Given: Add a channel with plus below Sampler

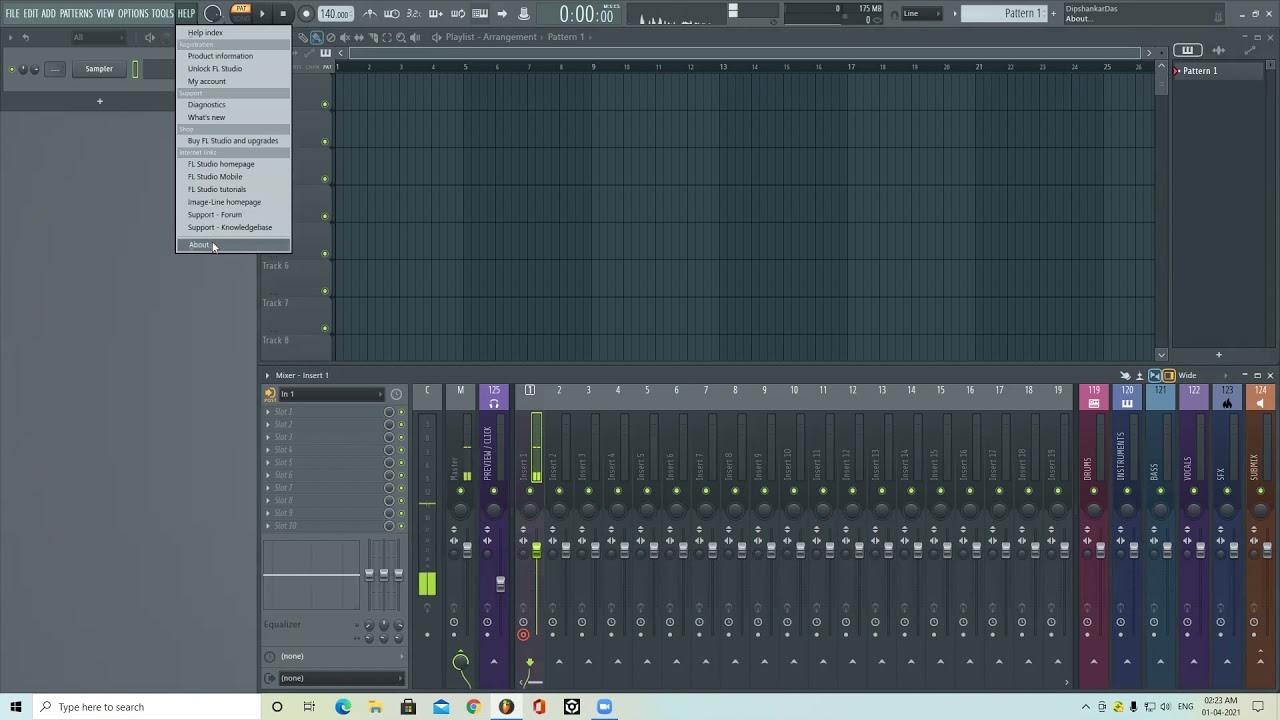Looking at the screenshot, I should (99, 101).
